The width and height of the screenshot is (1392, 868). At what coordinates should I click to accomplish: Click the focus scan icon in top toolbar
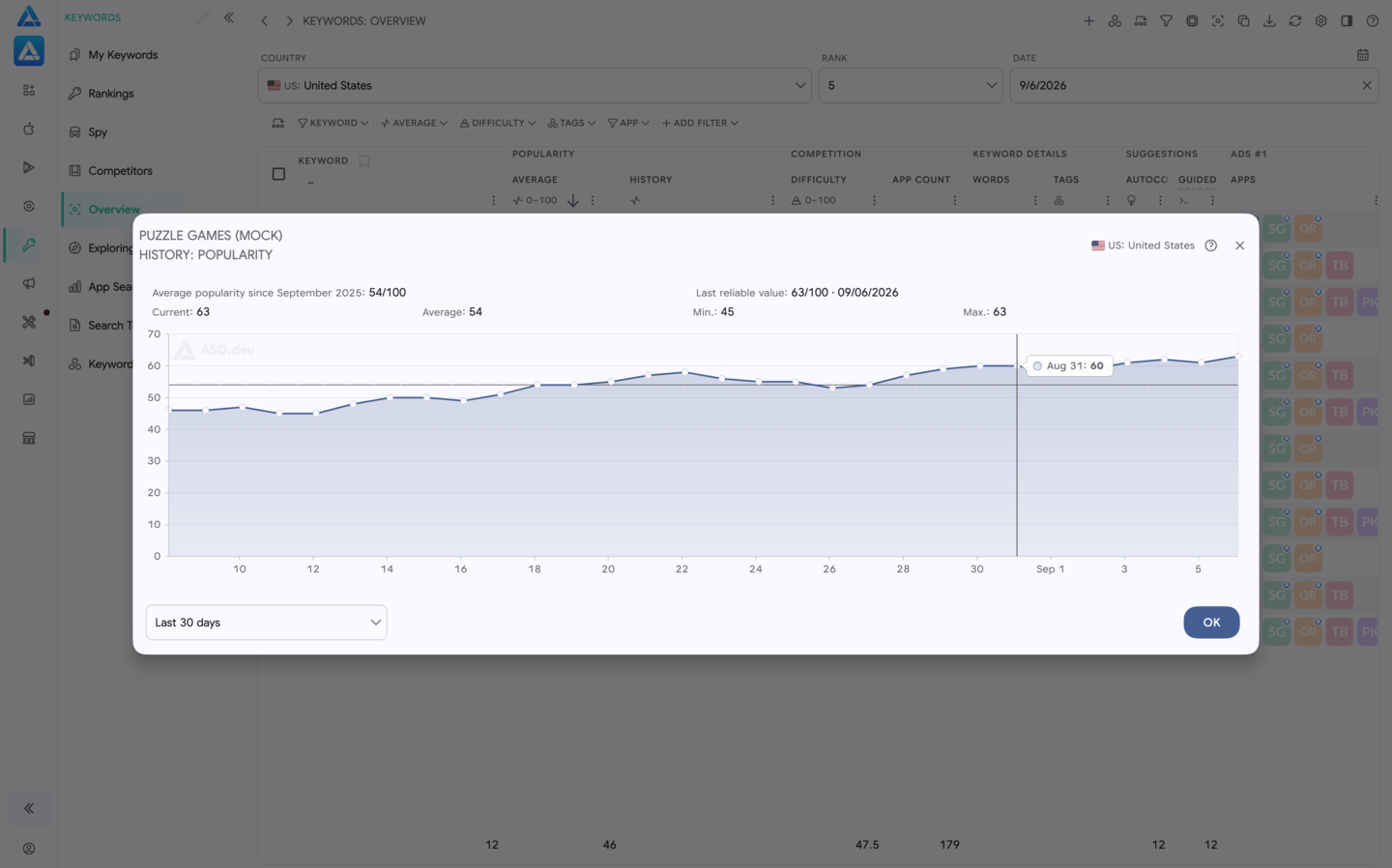[x=1218, y=20]
